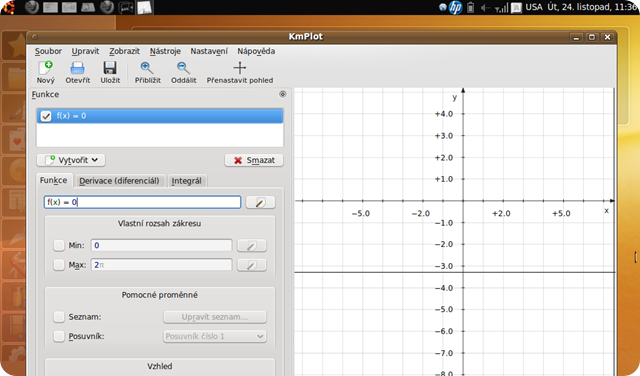
Task: Open the volume control in tray
Action: (x=485, y=7)
